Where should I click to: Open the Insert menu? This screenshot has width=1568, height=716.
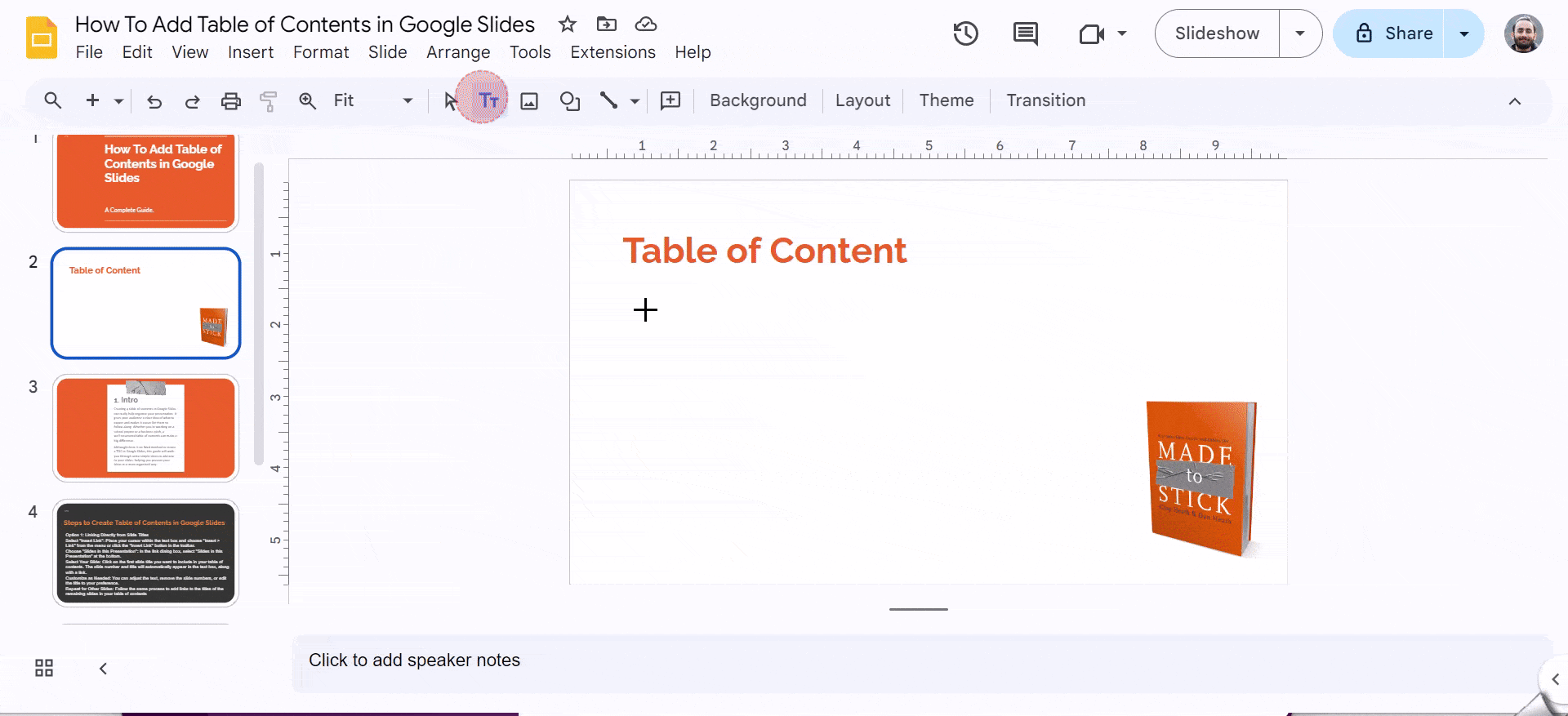[x=250, y=52]
